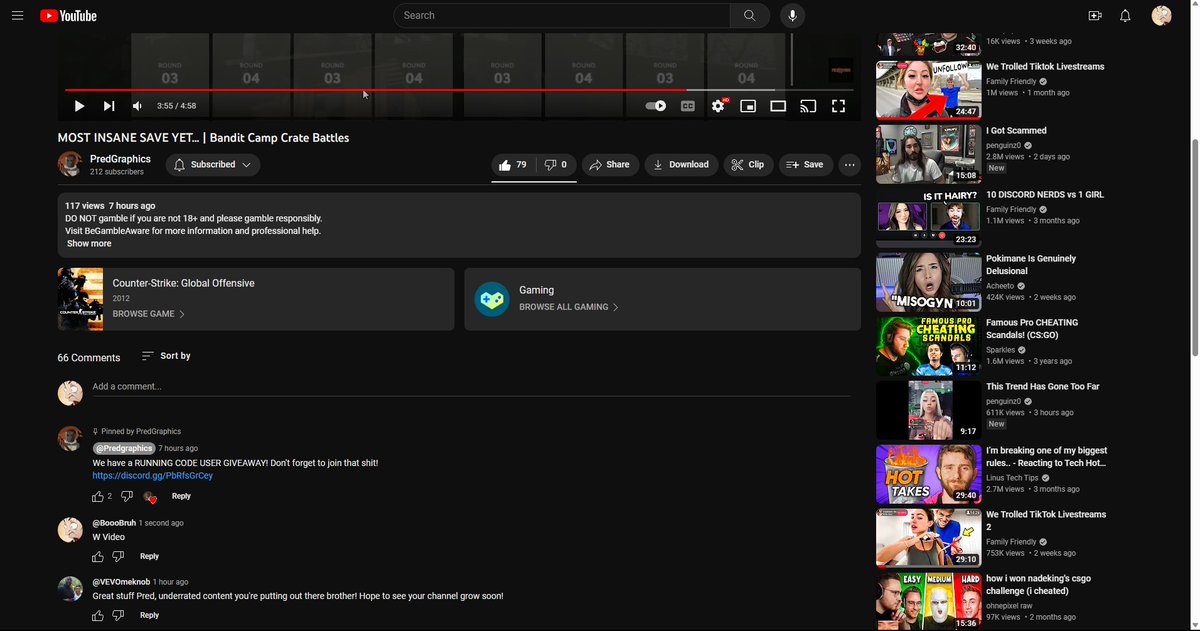Image resolution: width=1200 pixels, height=631 pixels.
Task: Expand description with Show more
Action: 89,244
